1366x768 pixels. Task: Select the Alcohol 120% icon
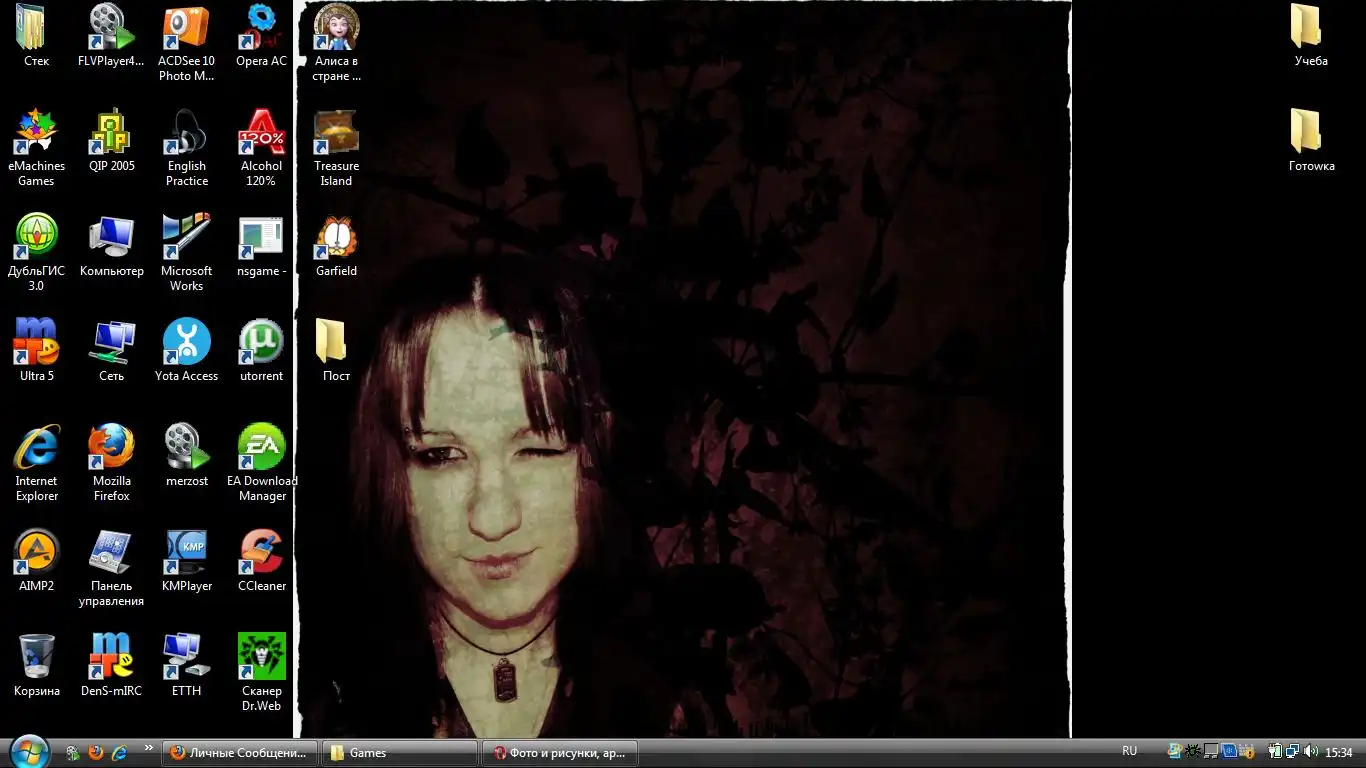click(x=261, y=133)
